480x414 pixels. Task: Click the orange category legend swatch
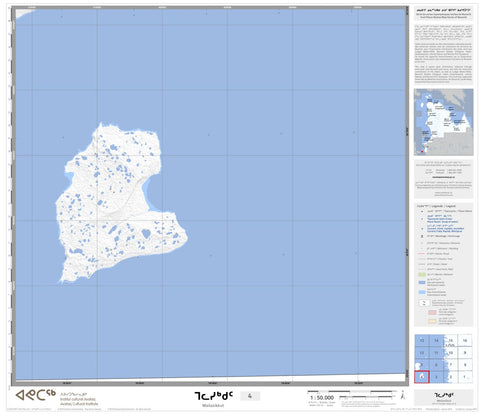click(432, 321)
